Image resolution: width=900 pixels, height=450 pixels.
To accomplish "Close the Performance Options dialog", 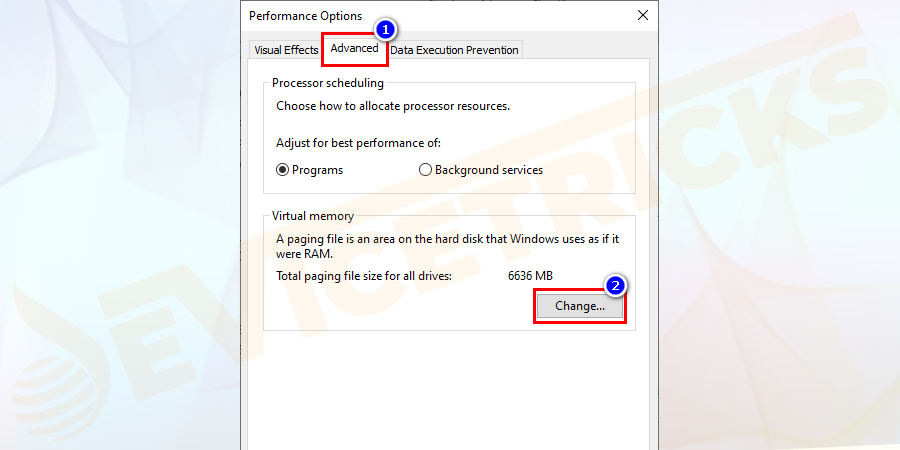I will click(641, 16).
